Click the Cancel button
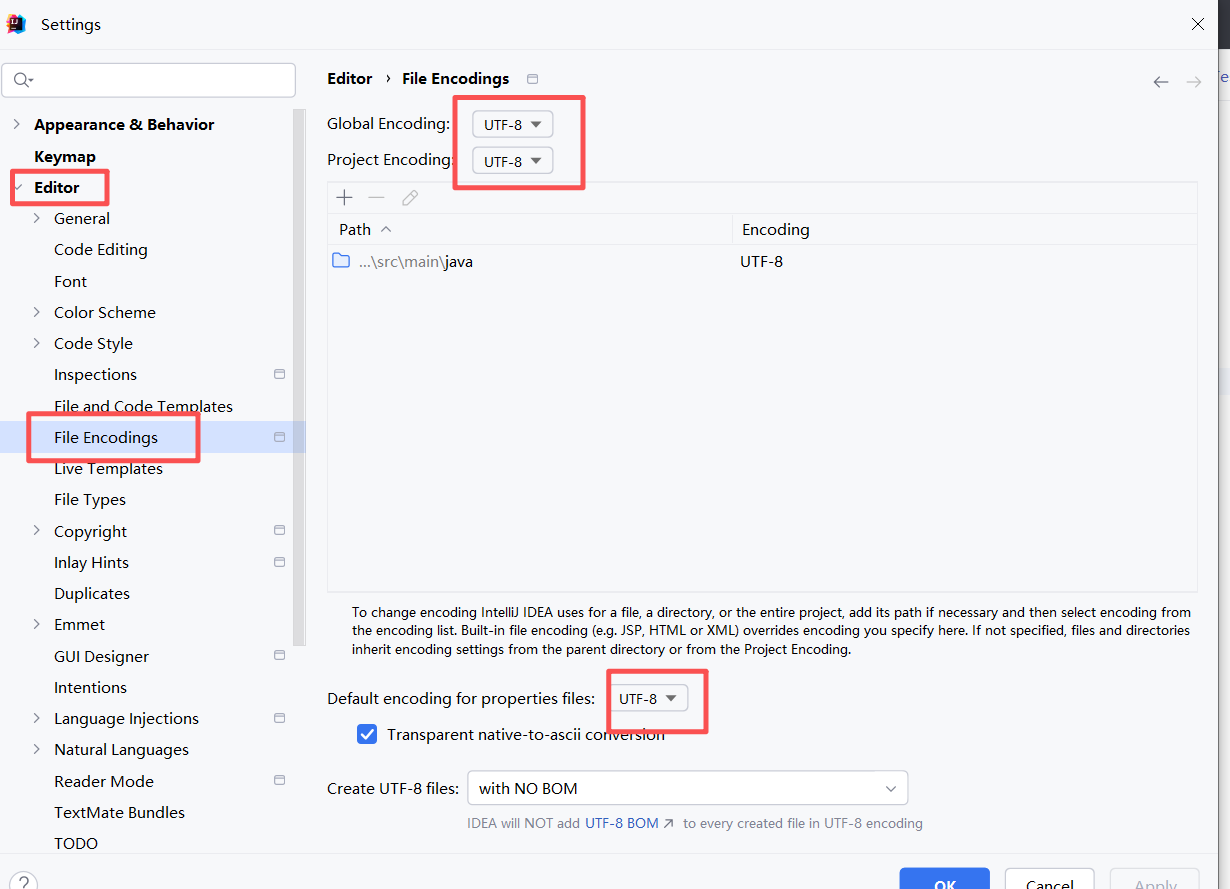This screenshot has height=889, width=1230. pos(1050,878)
